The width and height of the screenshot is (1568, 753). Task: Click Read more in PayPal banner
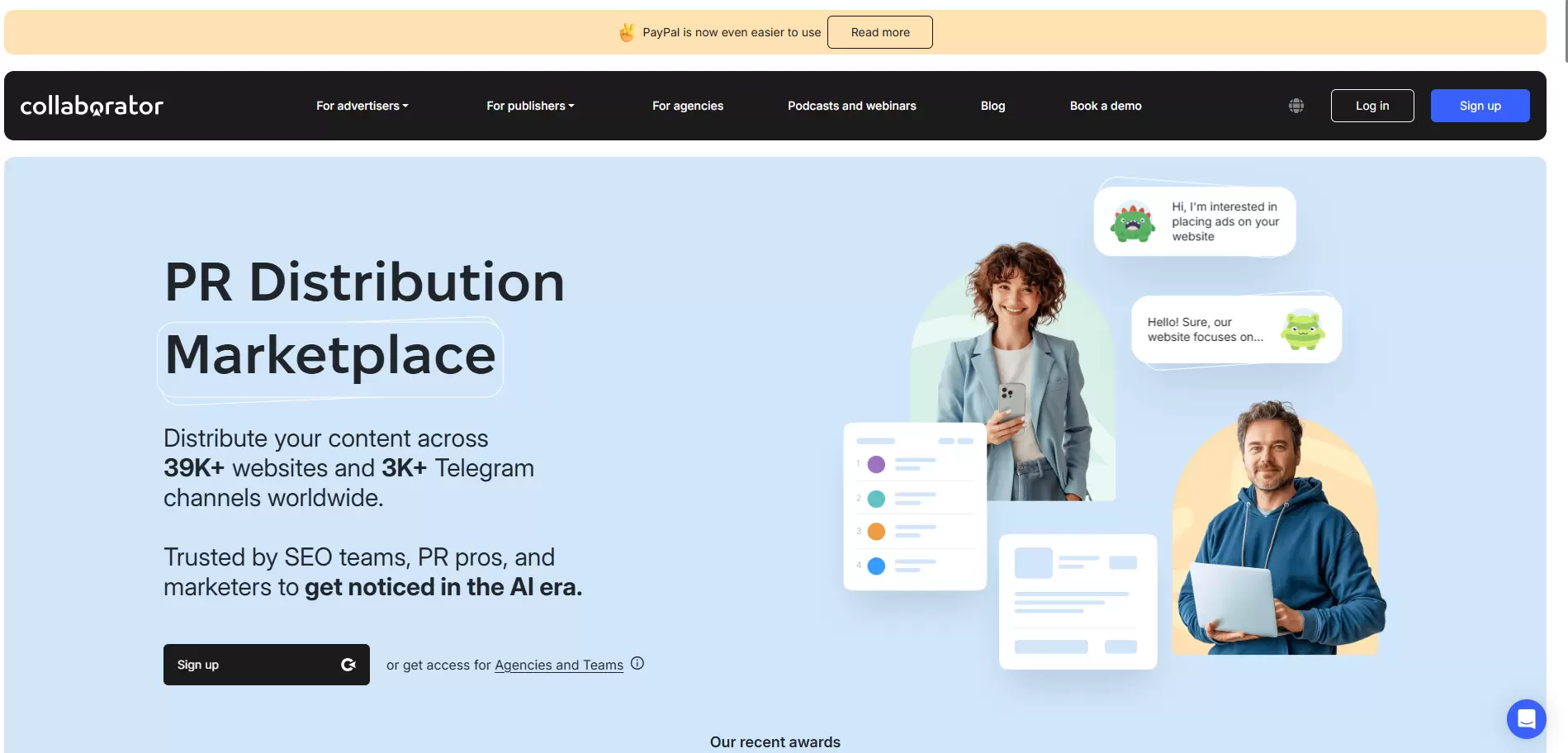pos(879,32)
